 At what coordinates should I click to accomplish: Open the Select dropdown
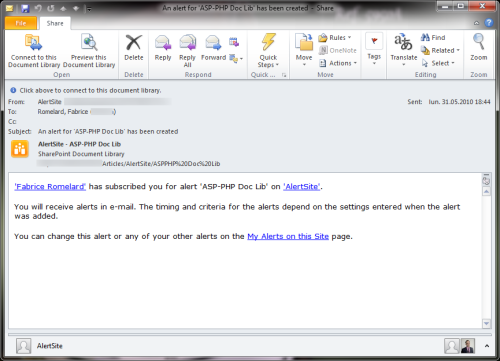(x=438, y=63)
